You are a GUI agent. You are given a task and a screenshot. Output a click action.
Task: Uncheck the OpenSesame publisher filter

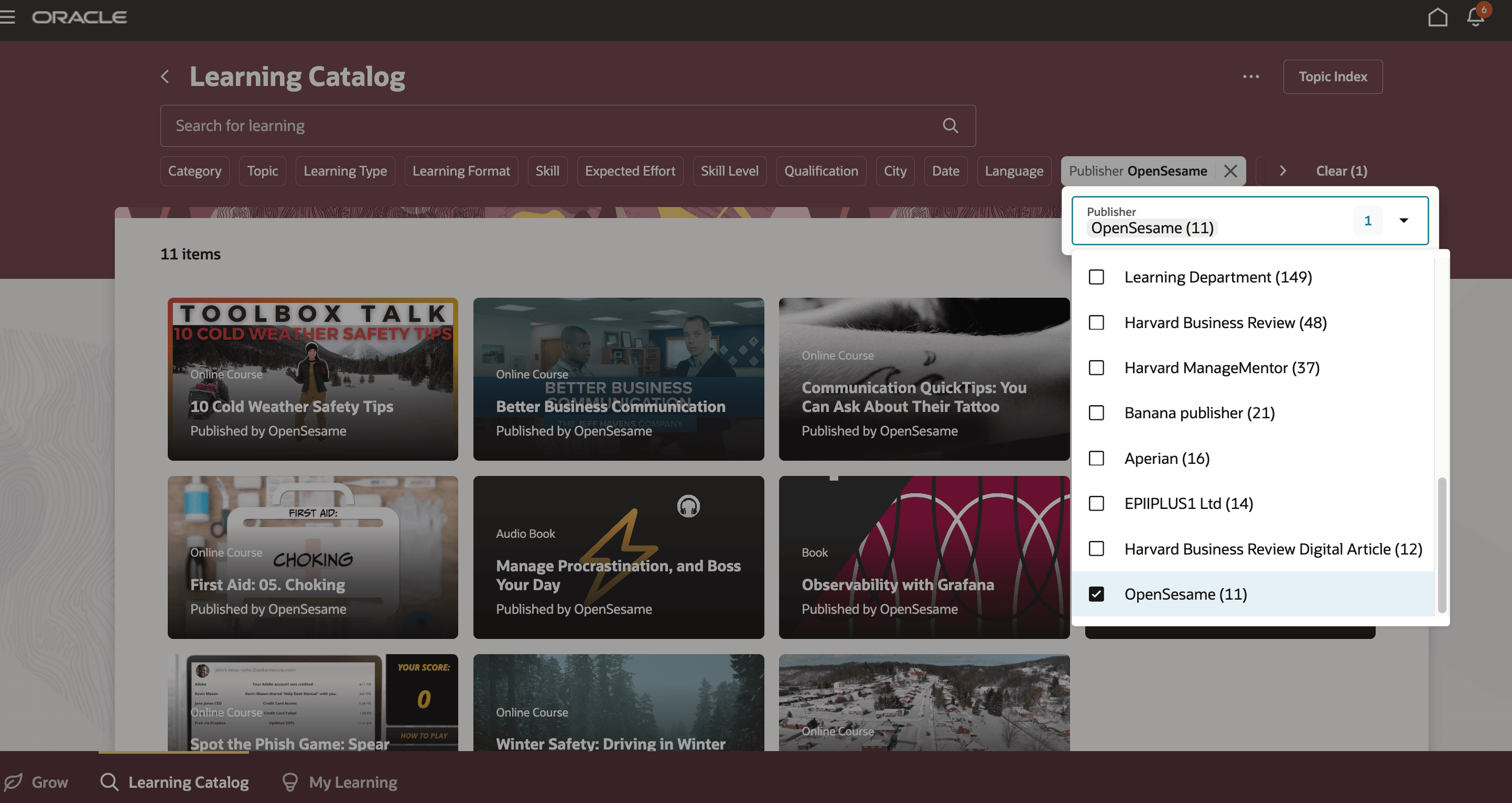(1096, 594)
